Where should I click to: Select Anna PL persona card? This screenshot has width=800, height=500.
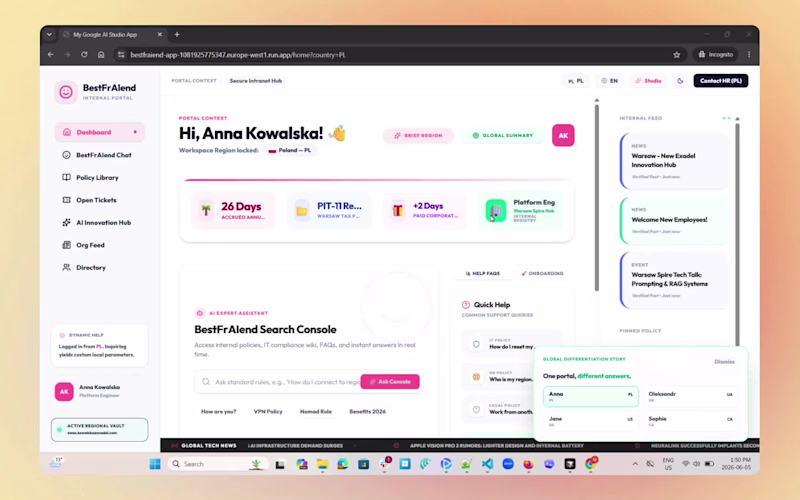tap(590, 396)
